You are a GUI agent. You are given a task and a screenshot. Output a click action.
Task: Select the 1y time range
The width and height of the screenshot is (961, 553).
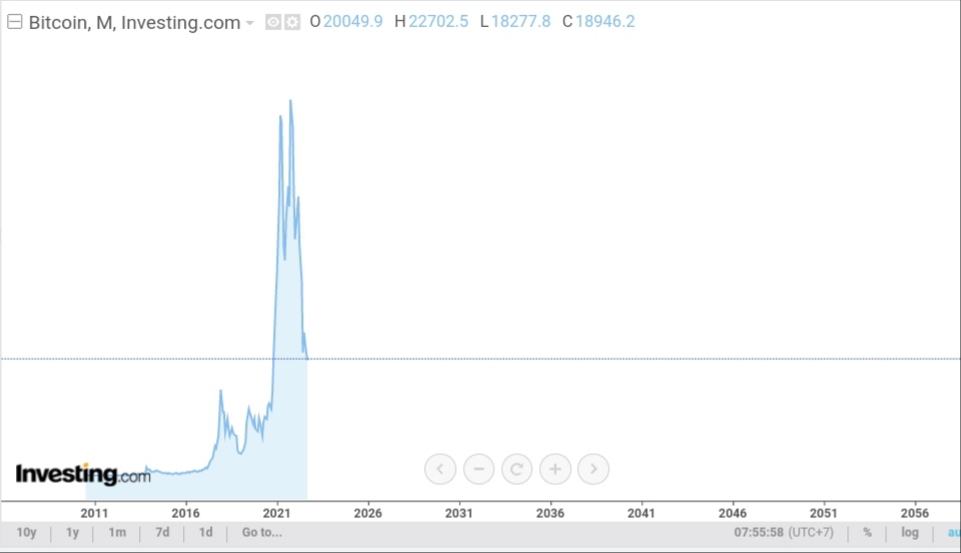click(72, 532)
